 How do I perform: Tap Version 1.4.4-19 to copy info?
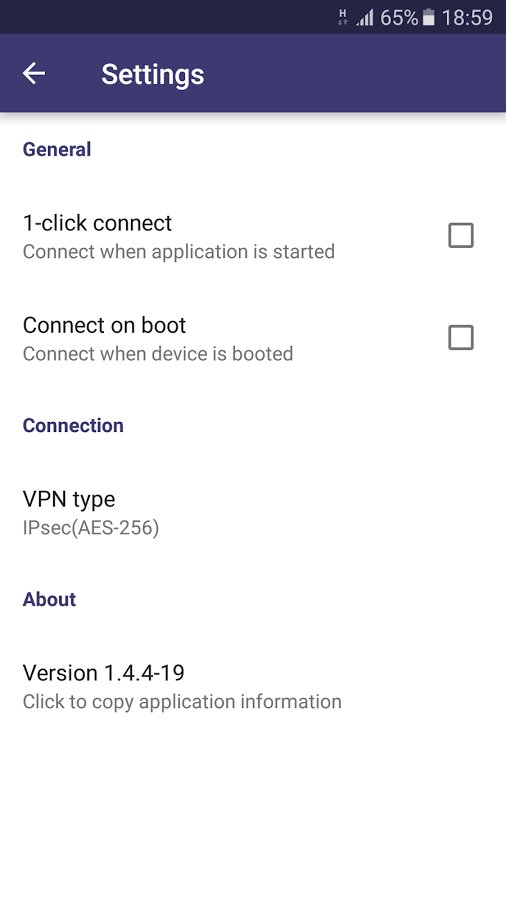[x=104, y=673]
